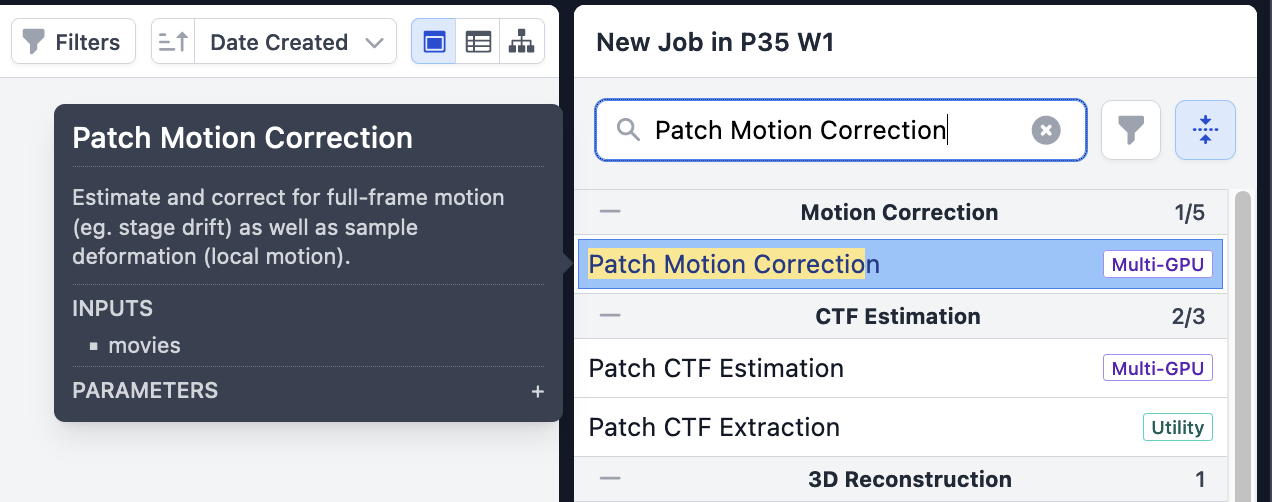Click the Filters funnel button

coord(73,42)
